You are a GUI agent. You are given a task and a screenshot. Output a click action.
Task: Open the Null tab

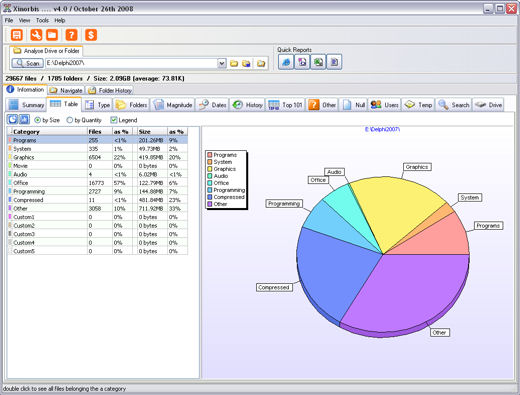tap(354, 105)
